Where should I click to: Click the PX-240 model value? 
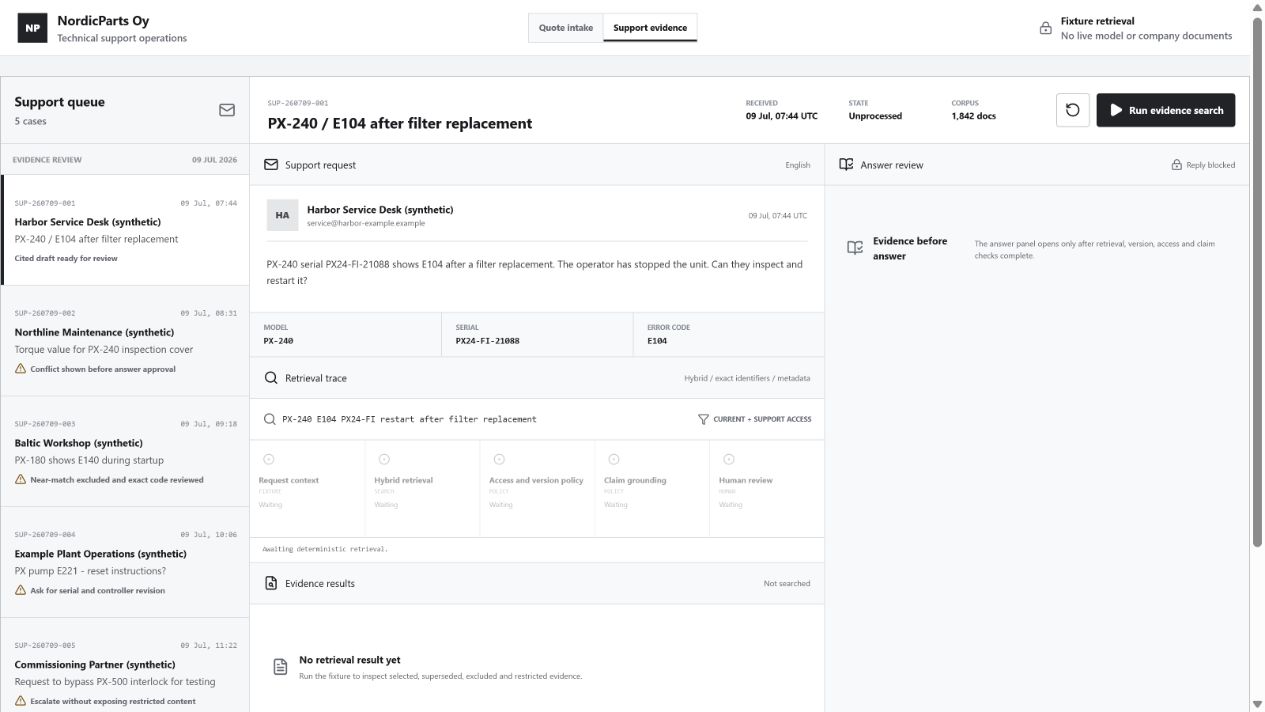[x=278, y=341]
